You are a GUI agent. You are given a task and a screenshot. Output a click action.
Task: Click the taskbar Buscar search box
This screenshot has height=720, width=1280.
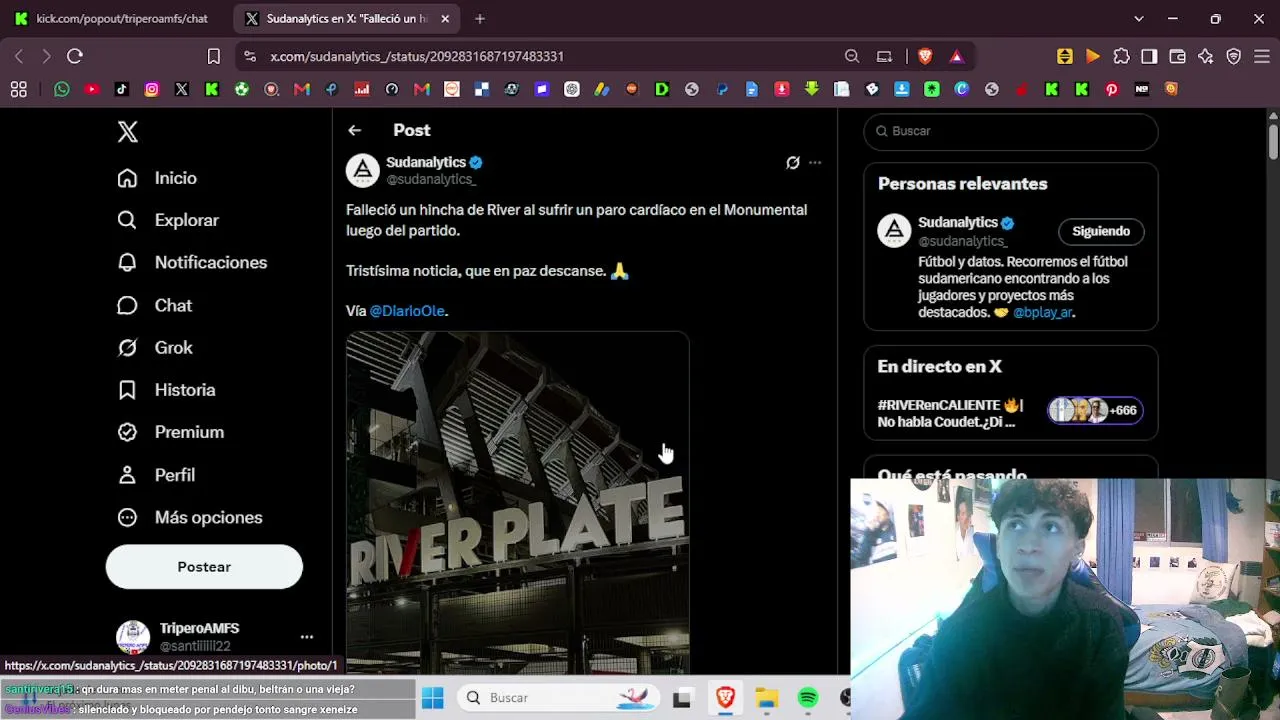(560, 697)
